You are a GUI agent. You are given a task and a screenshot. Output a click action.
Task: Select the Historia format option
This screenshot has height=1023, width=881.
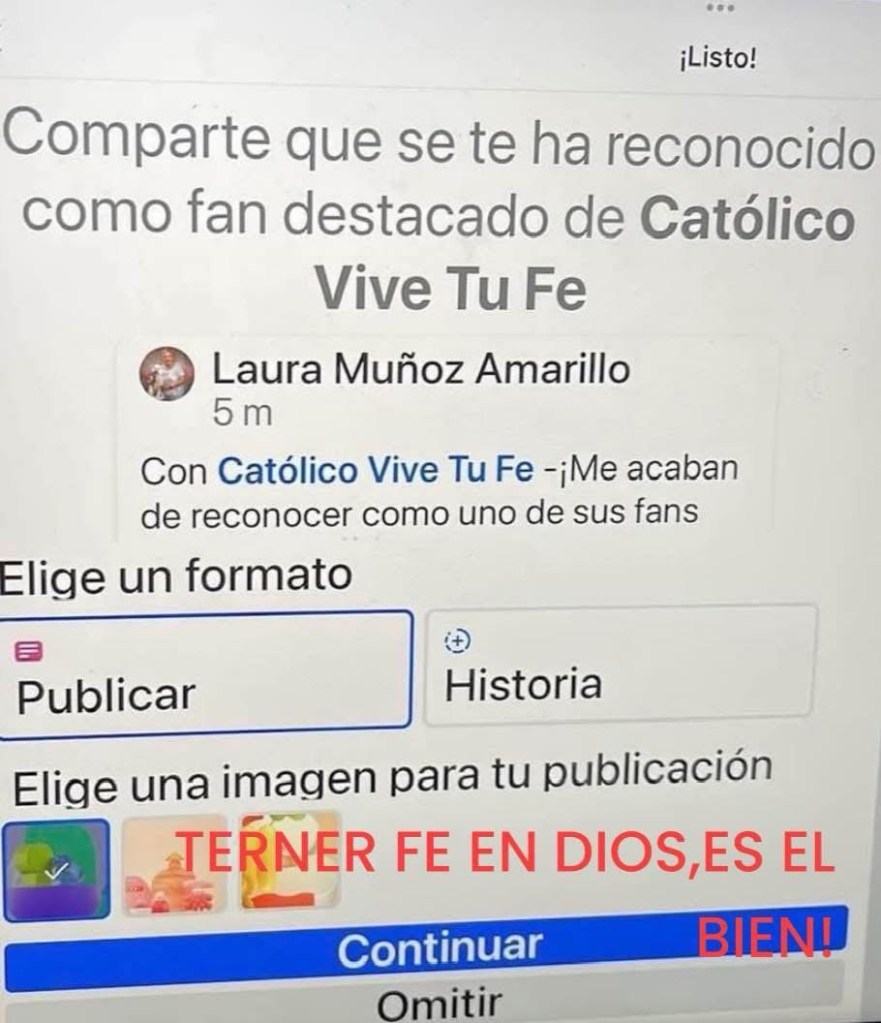619,665
